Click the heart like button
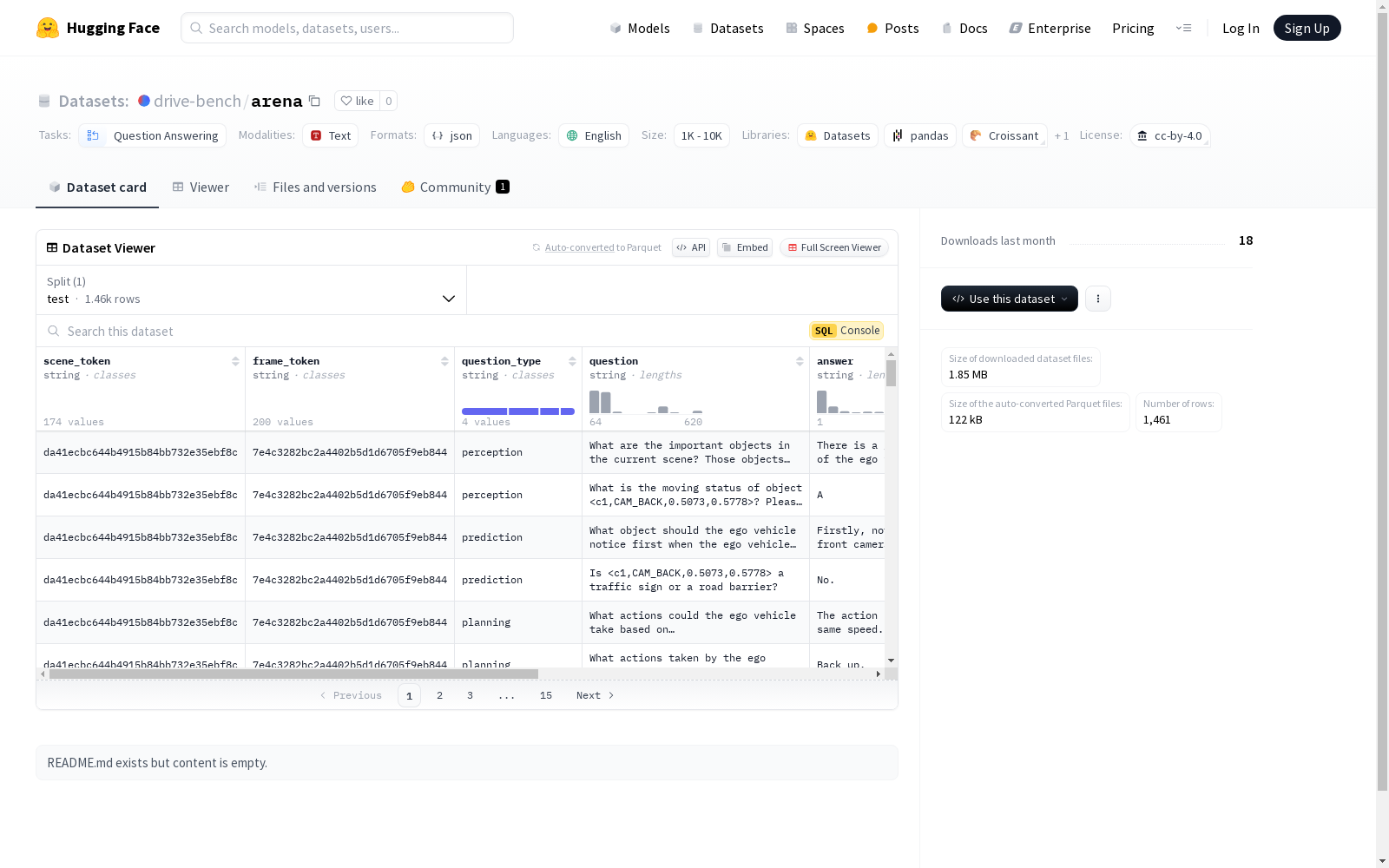Screen dimensions: 1389x868 (x=357, y=101)
